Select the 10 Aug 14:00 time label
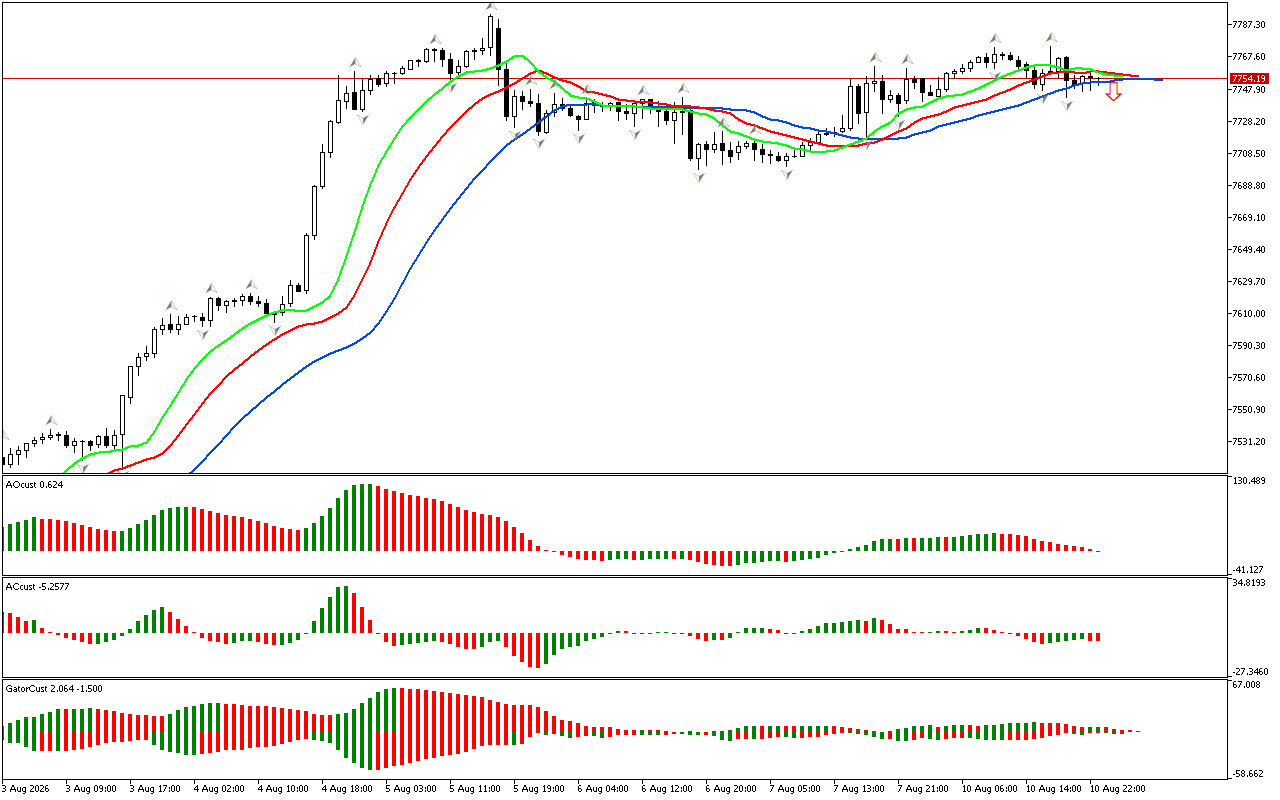This screenshot has width=1280, height=800. pyautogui.click(x=1055, y=788)
